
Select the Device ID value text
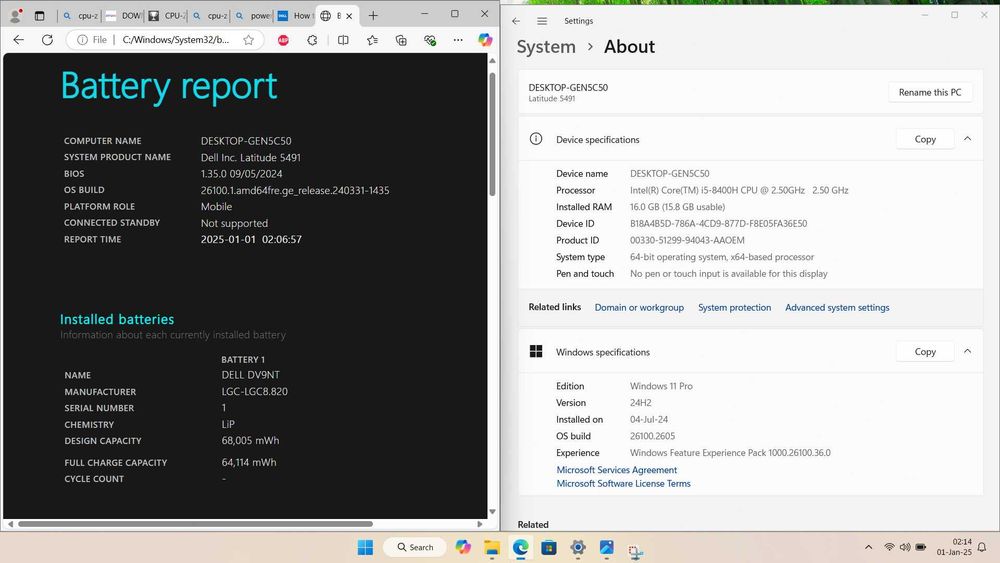[x=719, y=224]
